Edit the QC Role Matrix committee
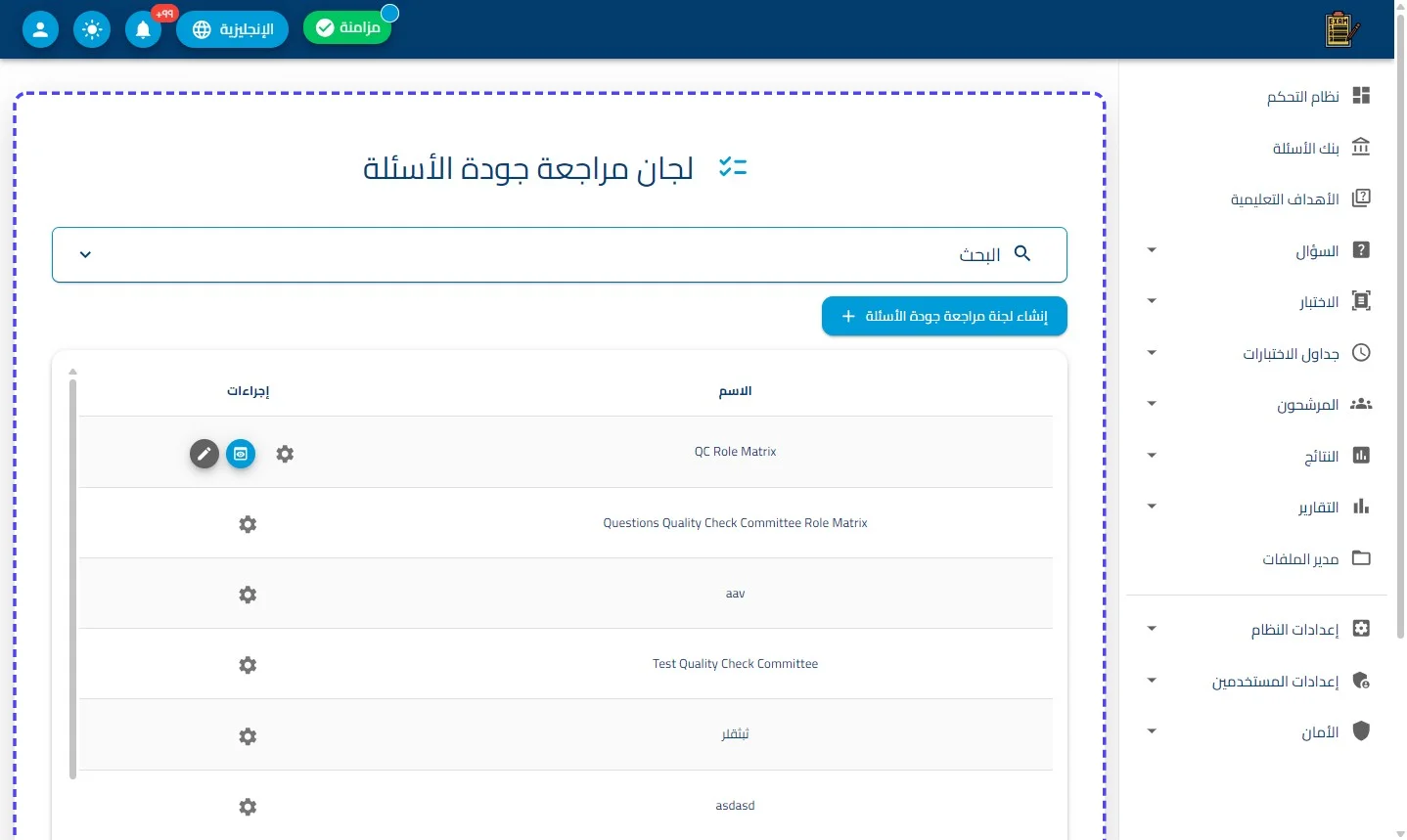The width and height of the screenshot is (1407, 840). pyautogui.click(x=204, y=454)
